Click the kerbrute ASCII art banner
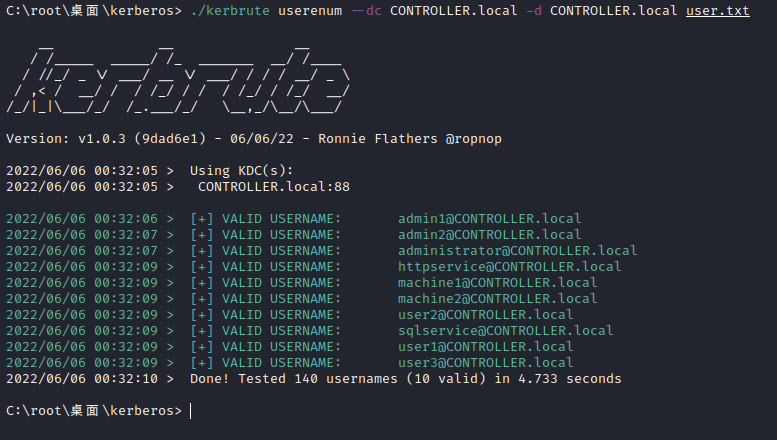Screen dimensions: 777x440 (178, 79)
